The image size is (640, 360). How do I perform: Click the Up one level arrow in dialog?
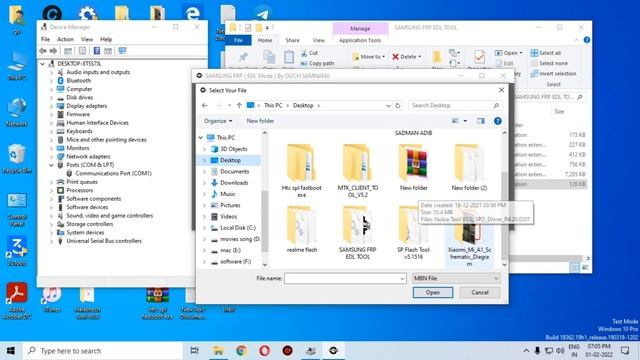pyautogui.click(x=239, y=105)
